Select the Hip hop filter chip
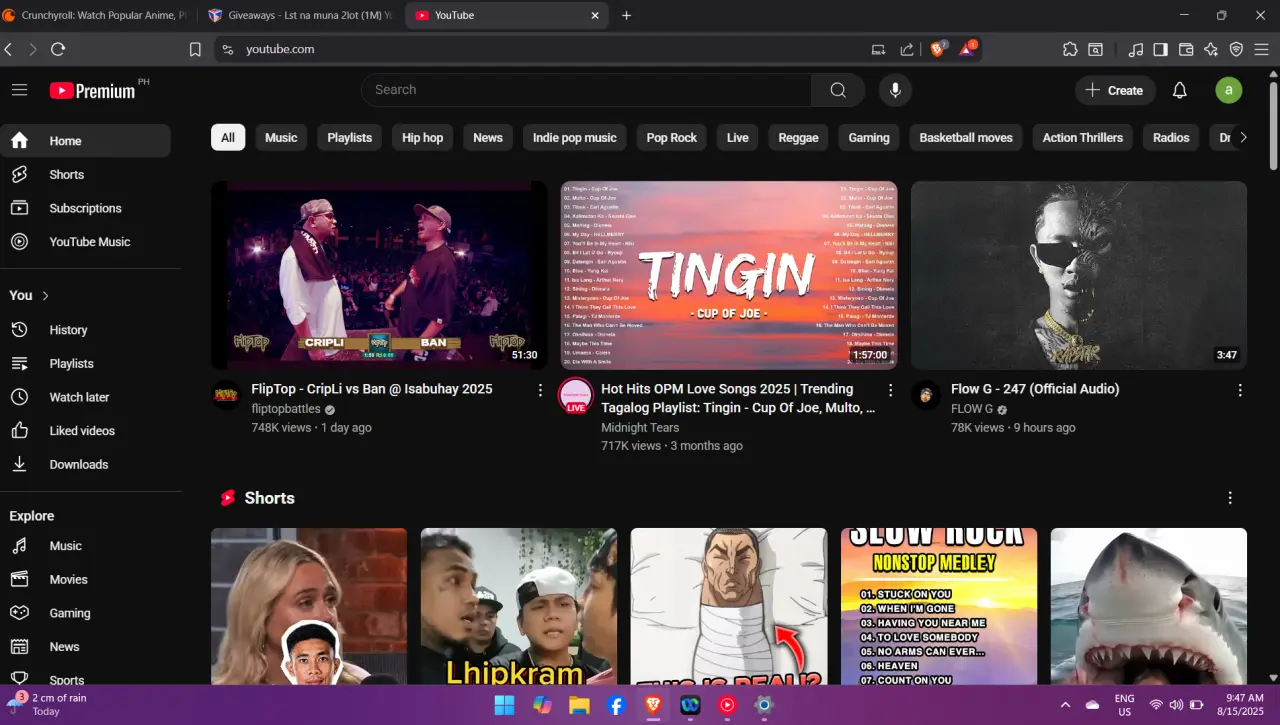This screenshot has width=1280, height=725. 423,138
